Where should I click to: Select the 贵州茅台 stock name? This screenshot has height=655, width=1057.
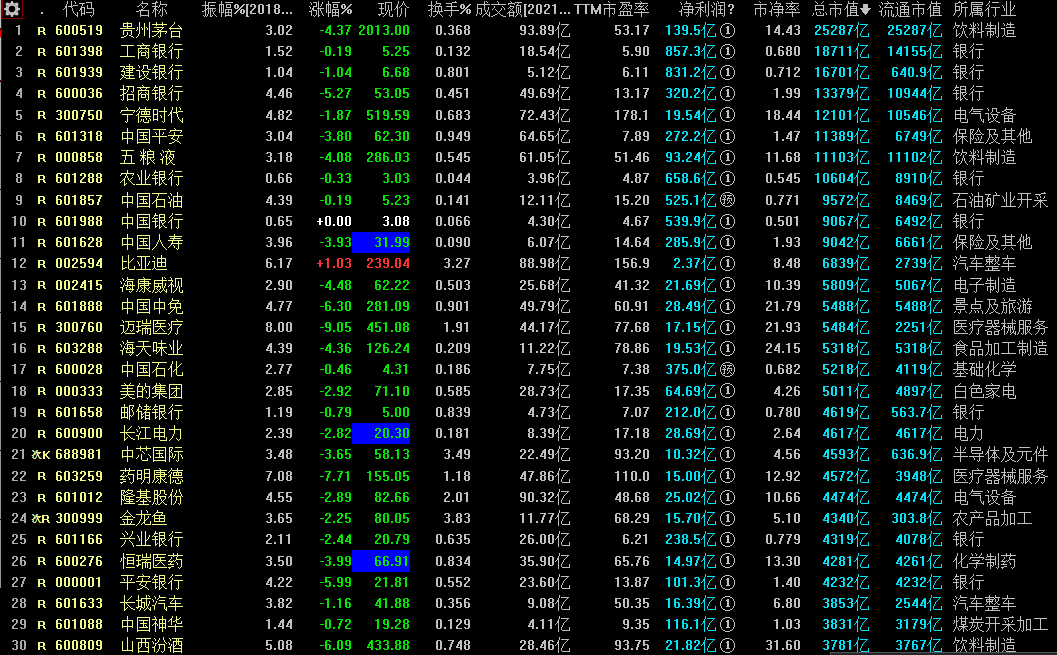click(x=152, y=30)
